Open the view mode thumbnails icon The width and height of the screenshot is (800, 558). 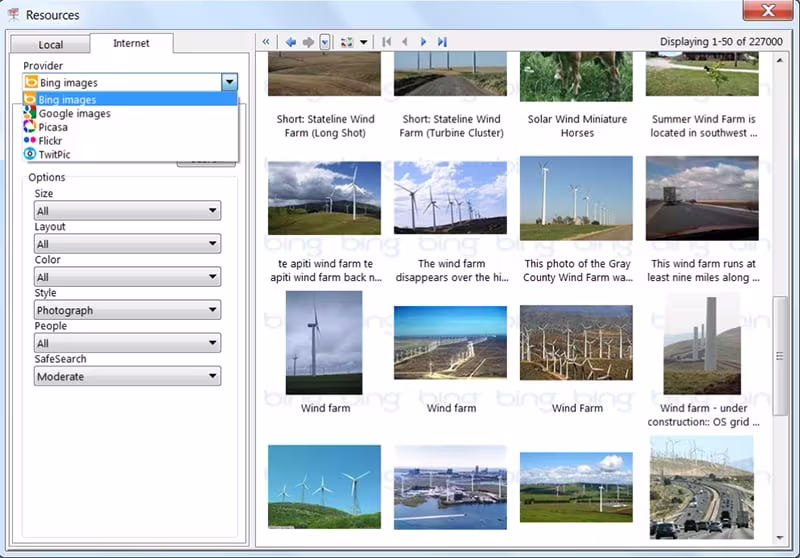(x=347, y=42)
